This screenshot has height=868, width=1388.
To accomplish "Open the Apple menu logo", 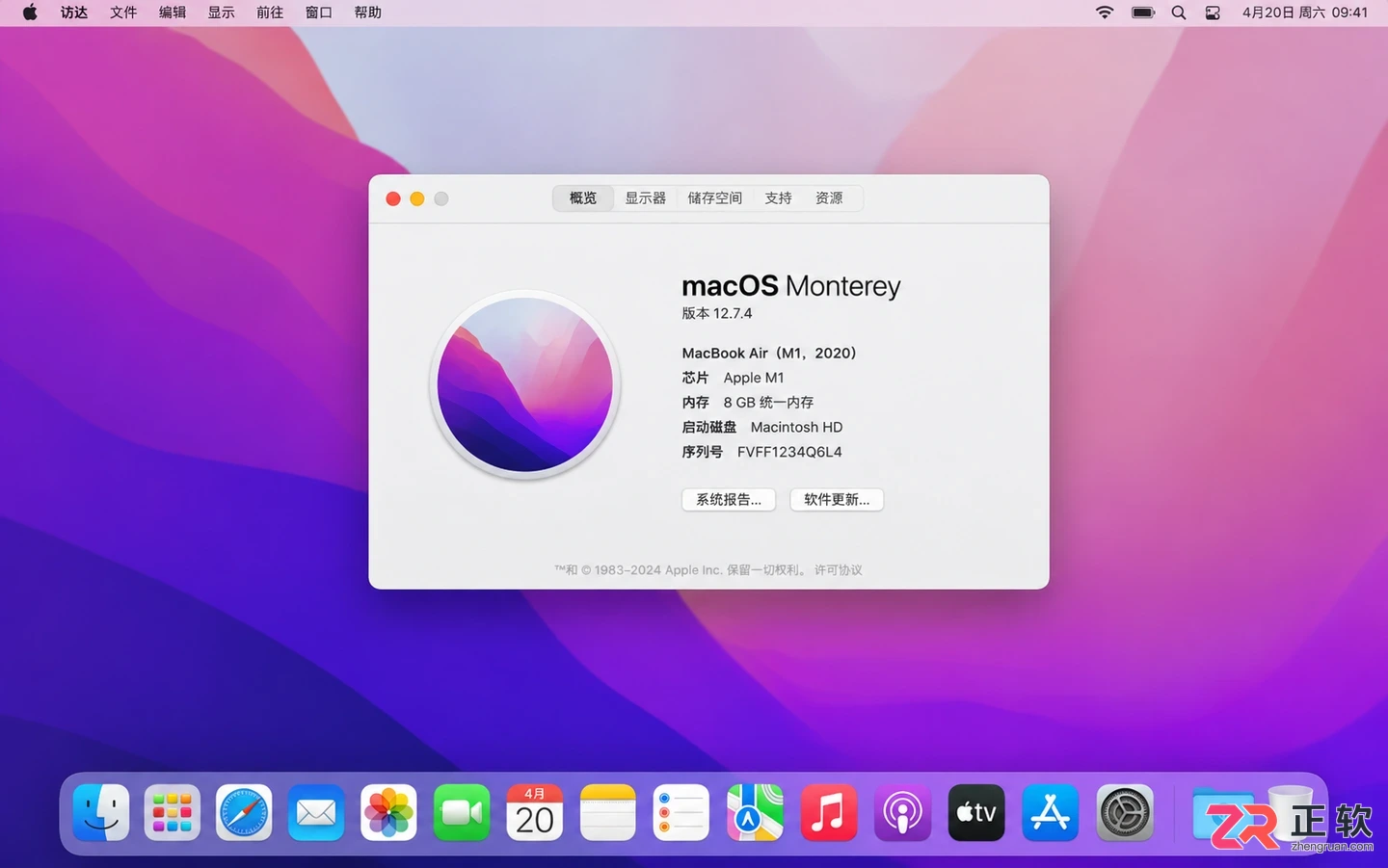I will tap(30, 13).
